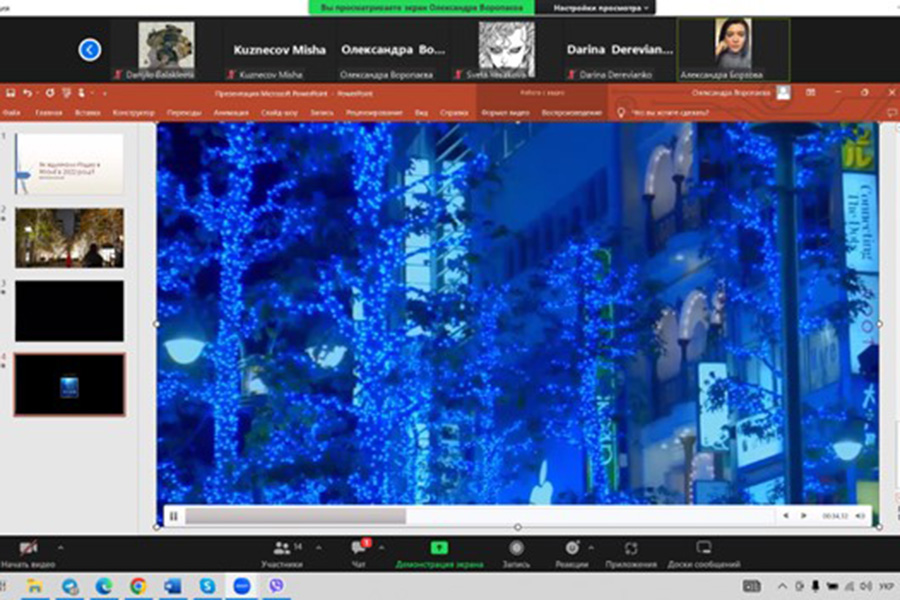900x600 pixels.
Task: Open the Участники panel
Action: pyautogui.click(x=282, y=554)
